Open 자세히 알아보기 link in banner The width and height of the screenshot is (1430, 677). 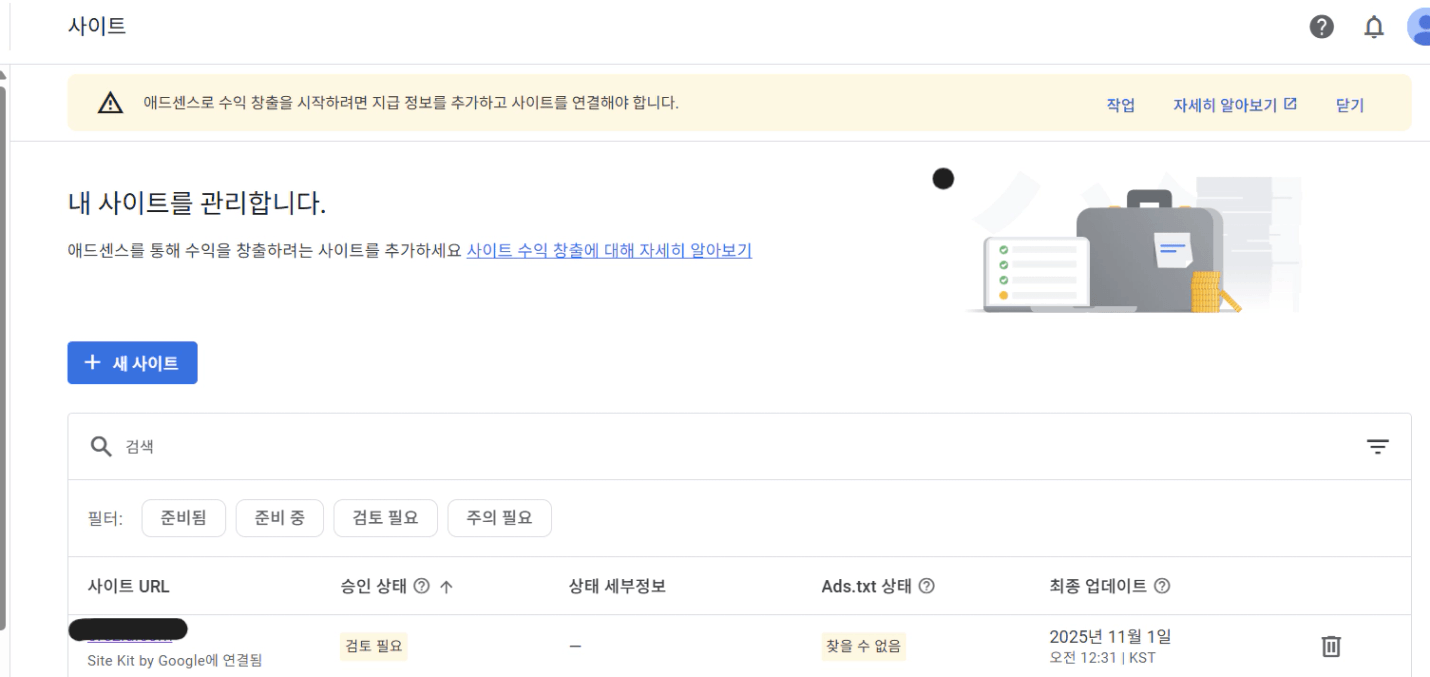[x=1235, y=104]
